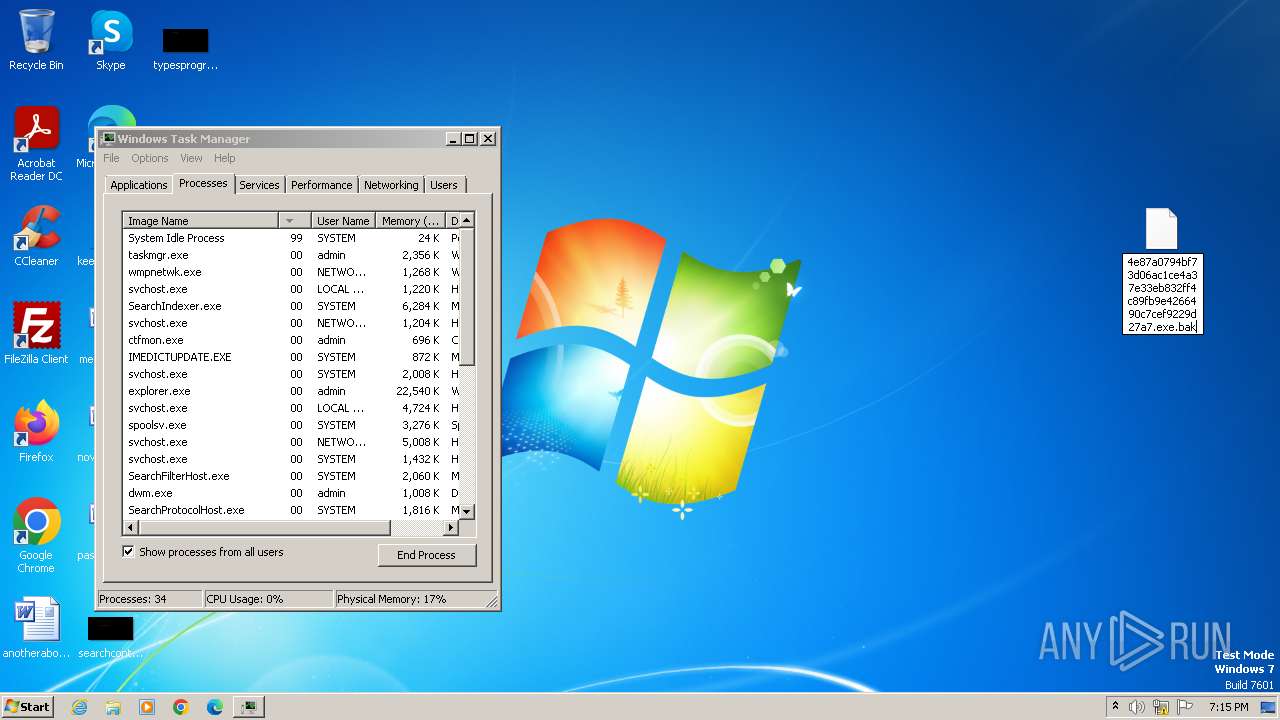Select the explorer.exe process row
The height and width of the screenshot is (720, 1280).
pyautogui.click(x=291, y=391)
